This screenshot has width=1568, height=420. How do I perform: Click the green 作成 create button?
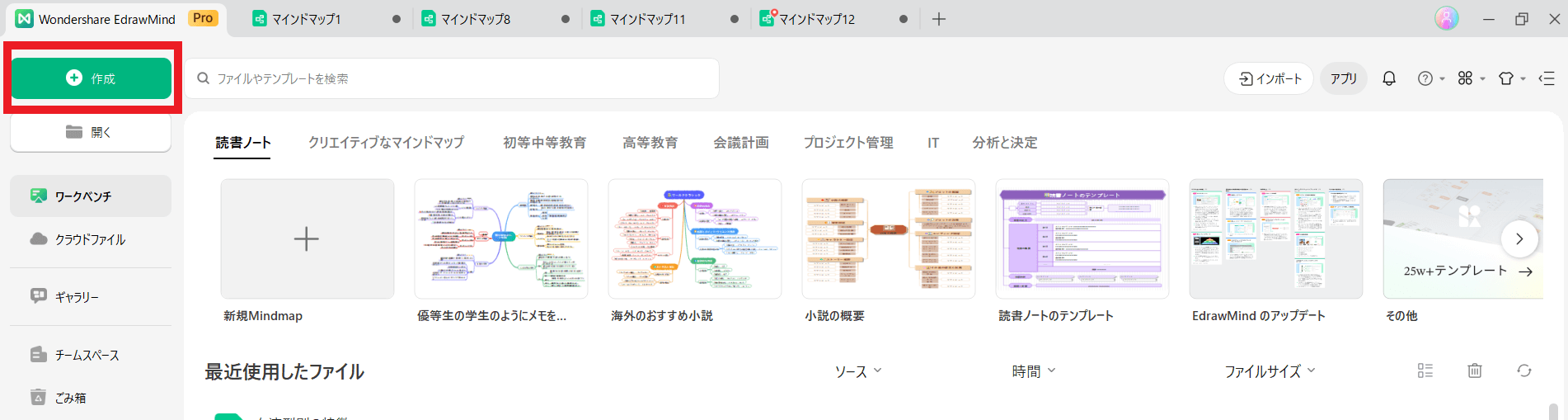[91, 78]
